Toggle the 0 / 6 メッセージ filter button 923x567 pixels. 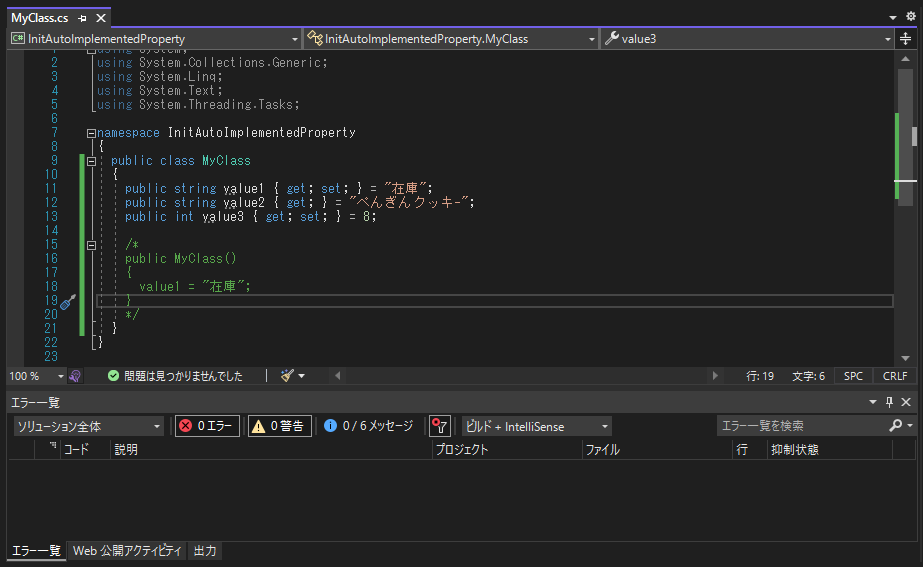pos(369,426)
